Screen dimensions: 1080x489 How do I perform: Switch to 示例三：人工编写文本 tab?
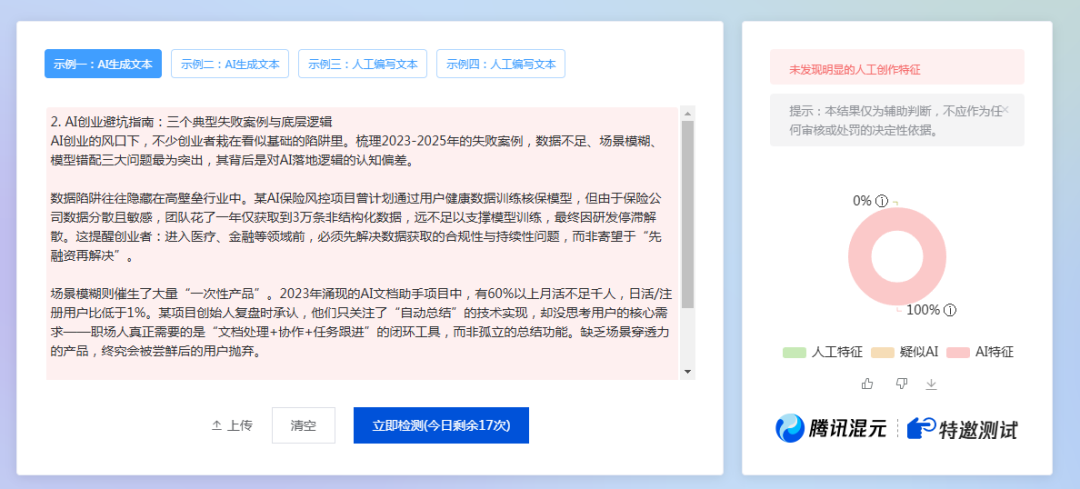363,64
